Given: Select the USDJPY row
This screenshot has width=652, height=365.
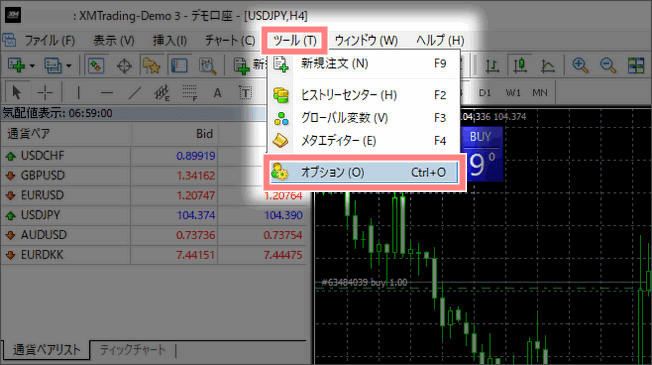Looking at the screenshot, I should coord(153,215).
